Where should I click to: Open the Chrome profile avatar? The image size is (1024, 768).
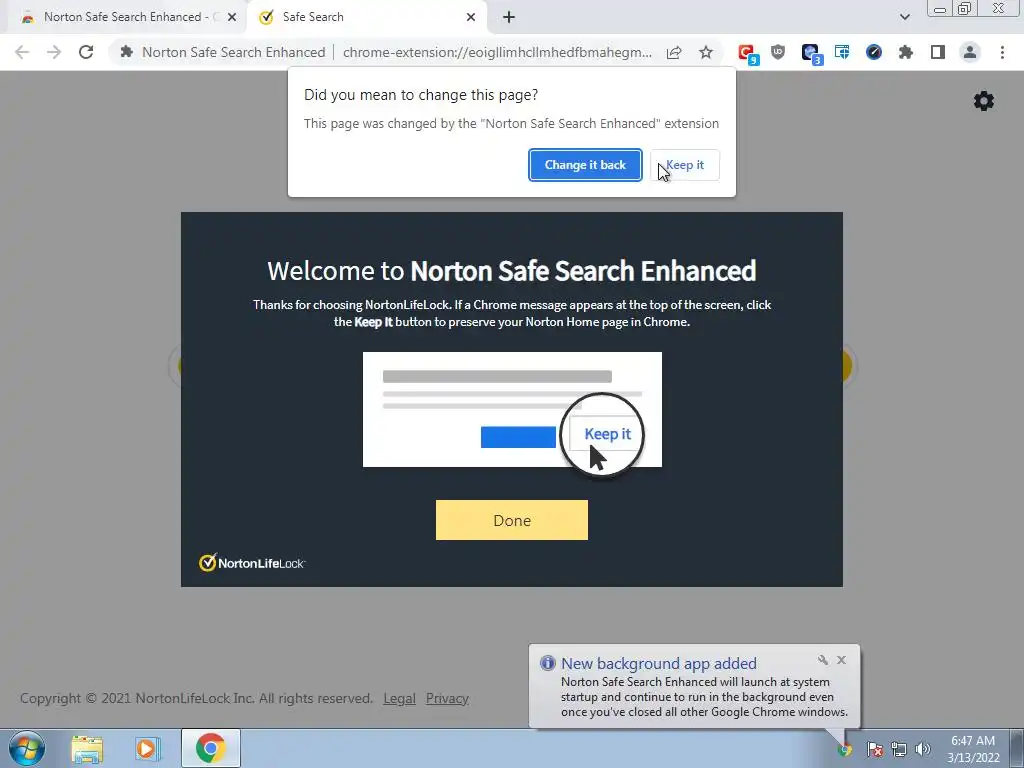[970, 52]
